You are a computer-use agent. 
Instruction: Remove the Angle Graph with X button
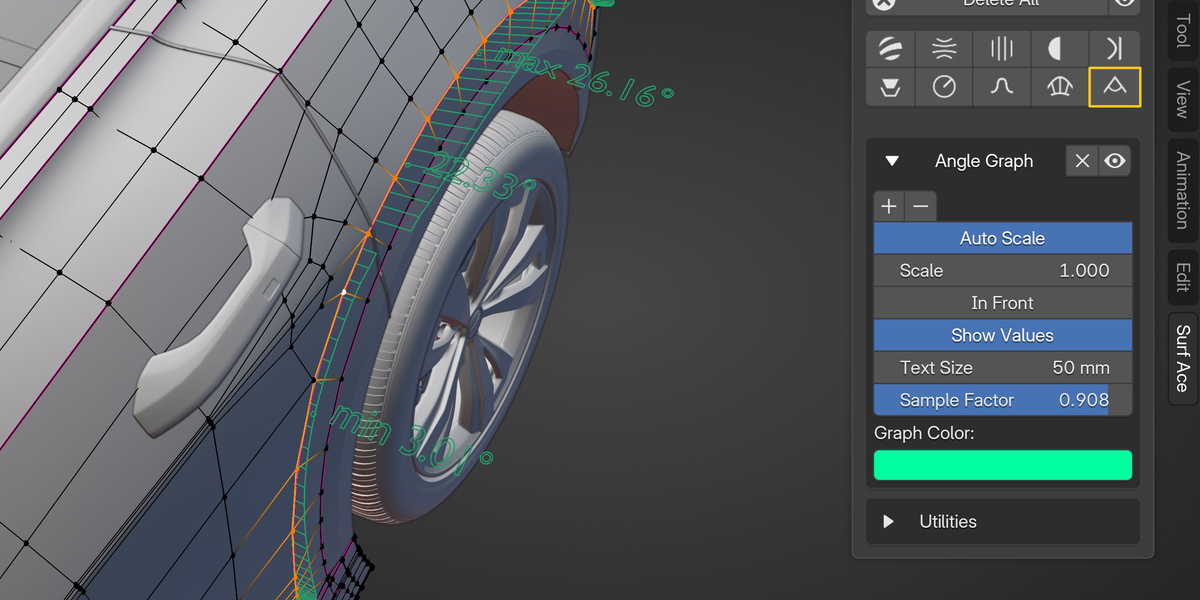pyautogui.click(x=1081, y=161)
